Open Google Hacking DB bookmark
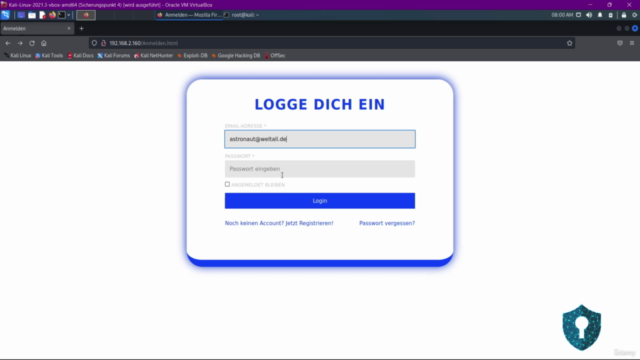640x360 pixels. tap(236, 56)
